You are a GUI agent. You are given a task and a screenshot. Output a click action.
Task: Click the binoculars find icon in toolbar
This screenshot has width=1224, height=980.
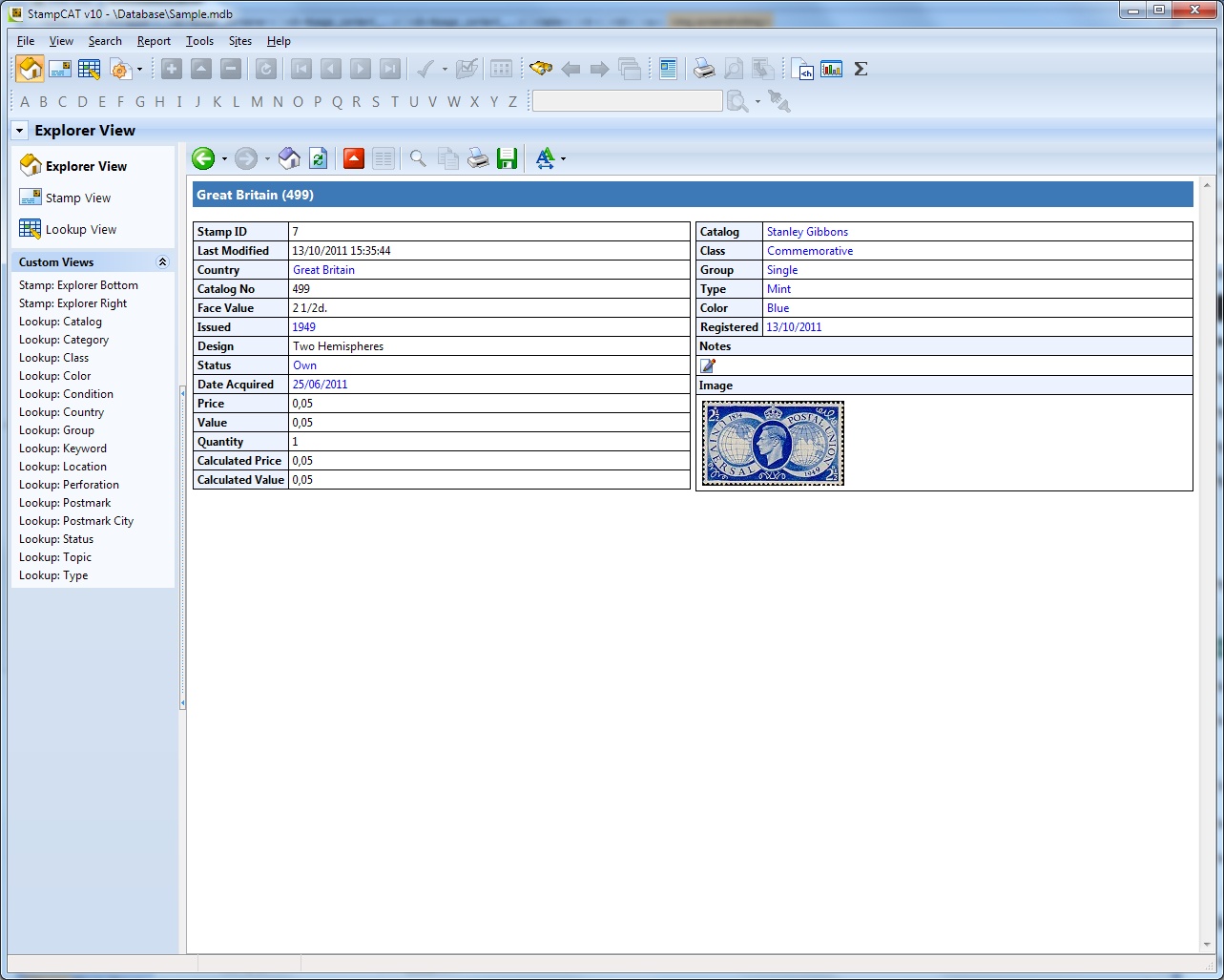click(x=541, y=69)
